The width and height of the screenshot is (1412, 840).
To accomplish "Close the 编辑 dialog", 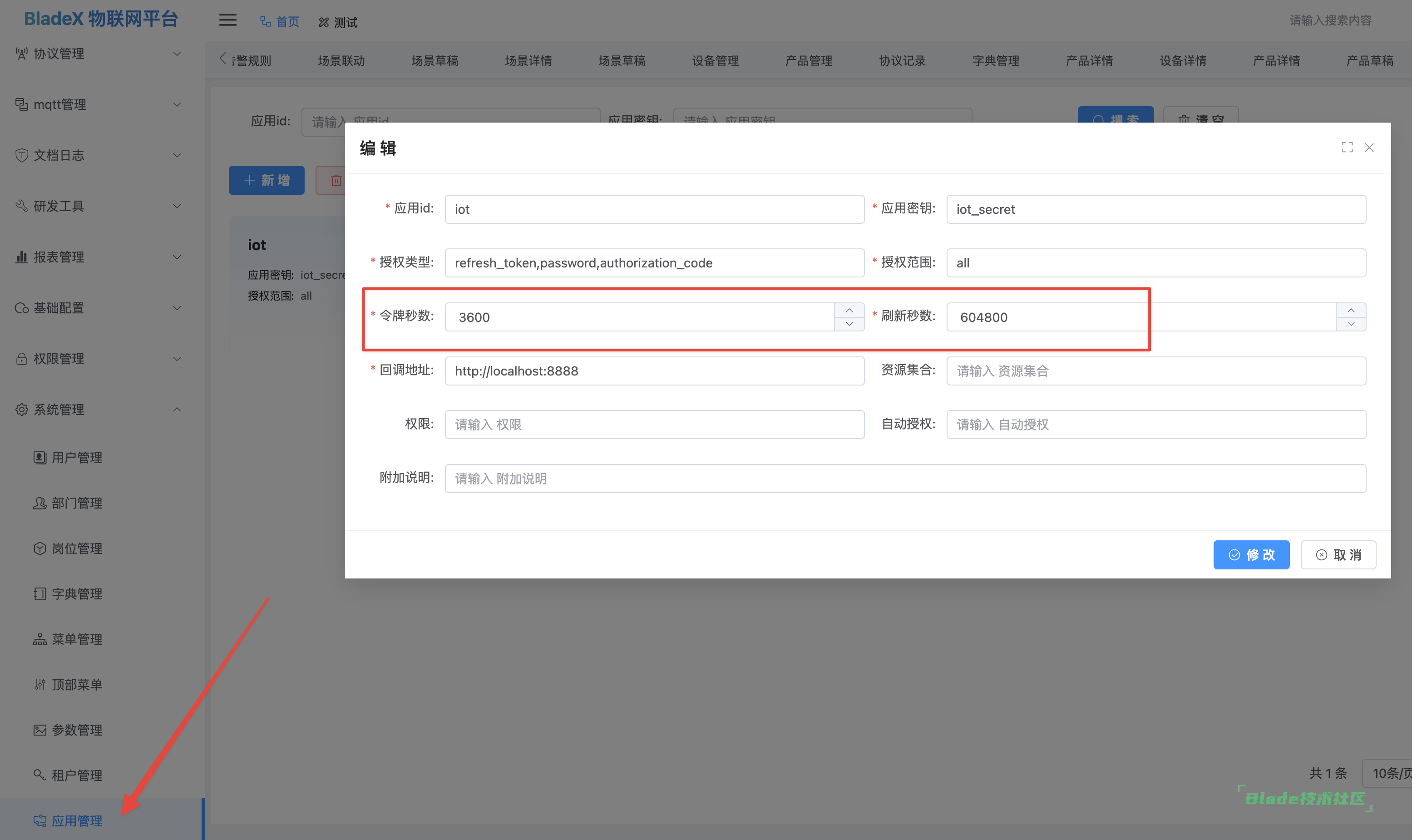I will pyautogui.click(x=1369, y=147).
